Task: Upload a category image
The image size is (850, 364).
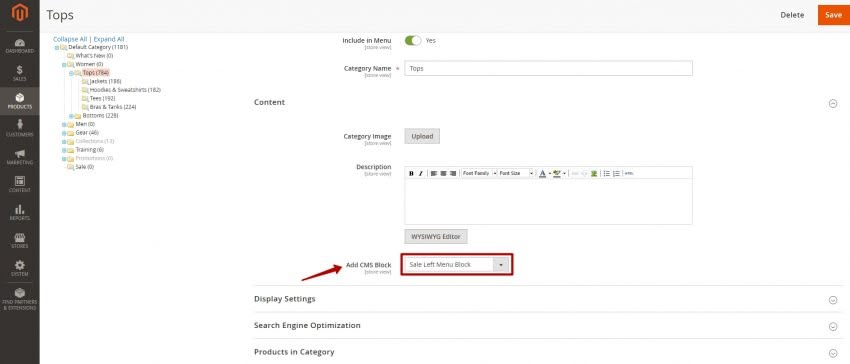Action: (x=422, y=136)
